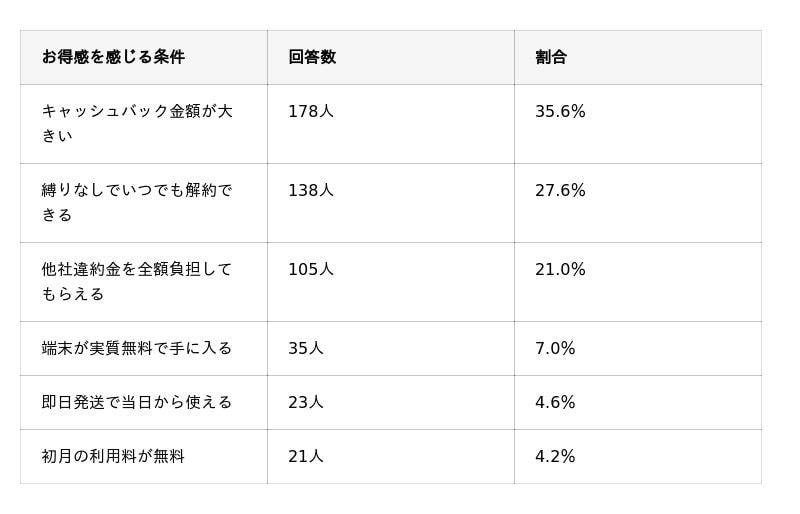Click the 4.6% percentage cell

555,403
